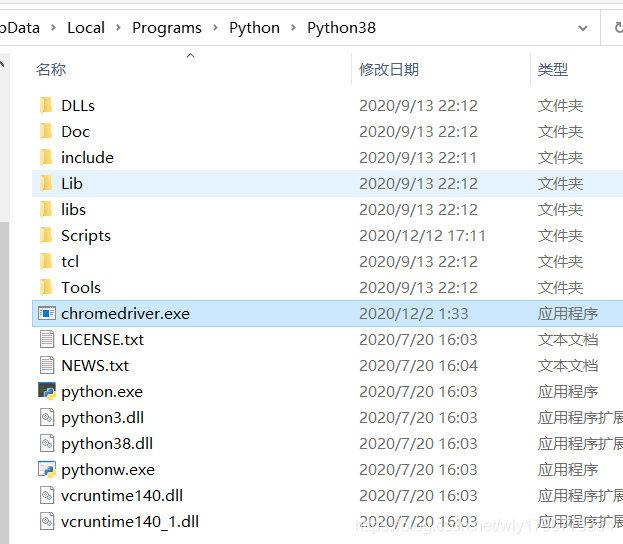
Task: Click the vcruntime140.dll file name
Action: click(122, 496)
